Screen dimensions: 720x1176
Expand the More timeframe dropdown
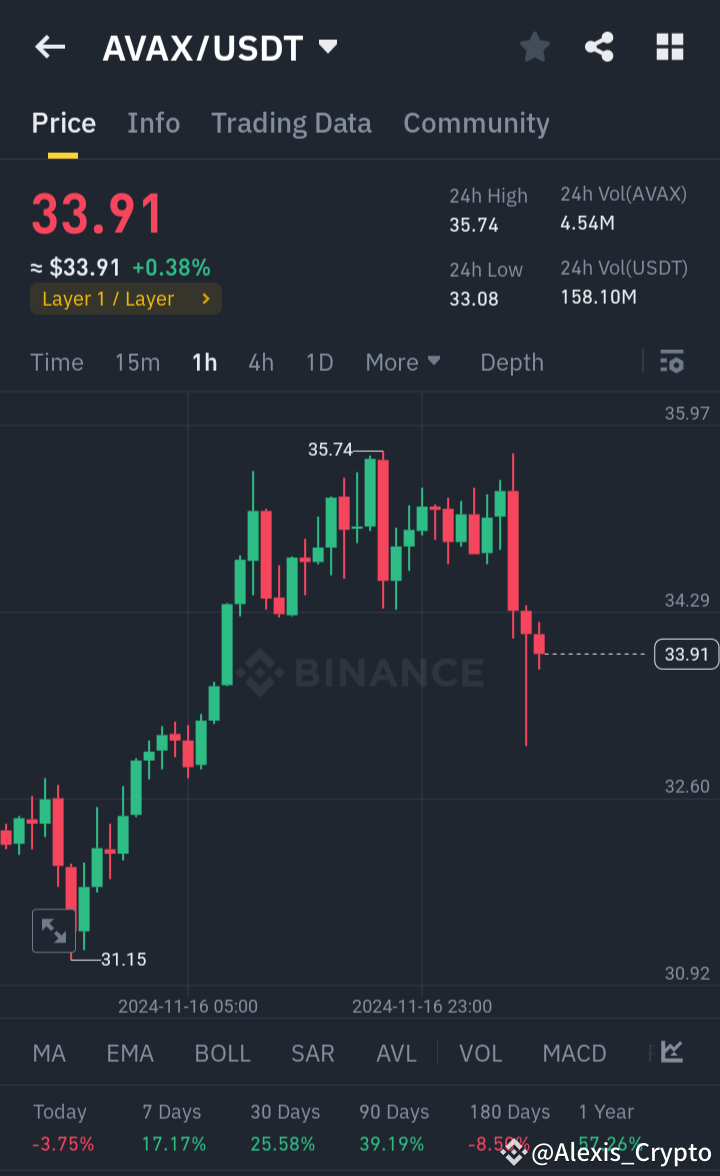[403, 362]
